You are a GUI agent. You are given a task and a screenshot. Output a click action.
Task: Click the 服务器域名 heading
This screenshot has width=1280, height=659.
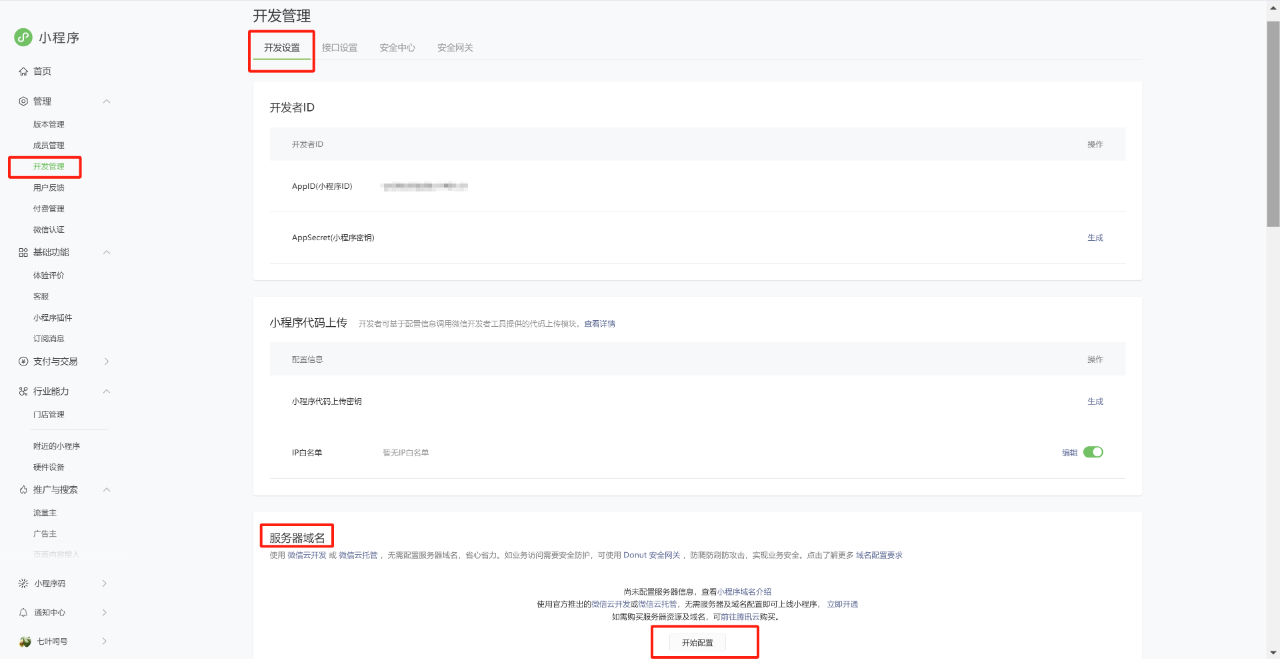(x=297, y=537)
